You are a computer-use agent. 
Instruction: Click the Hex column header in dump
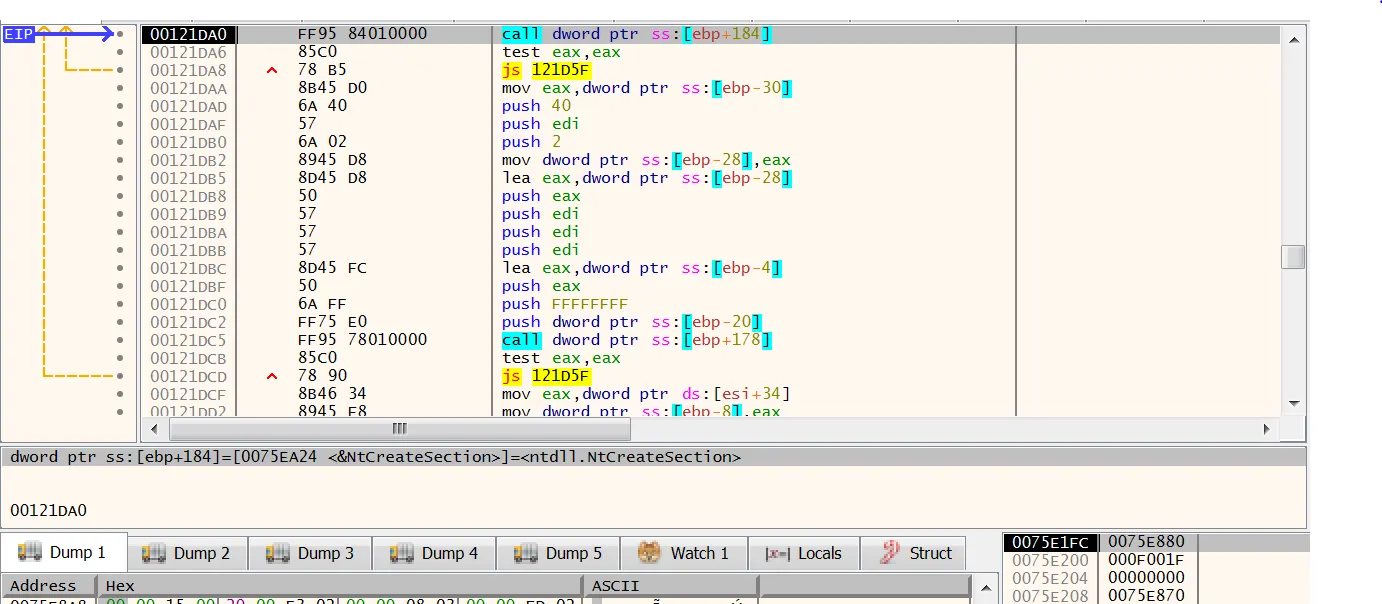pos(340,586)
